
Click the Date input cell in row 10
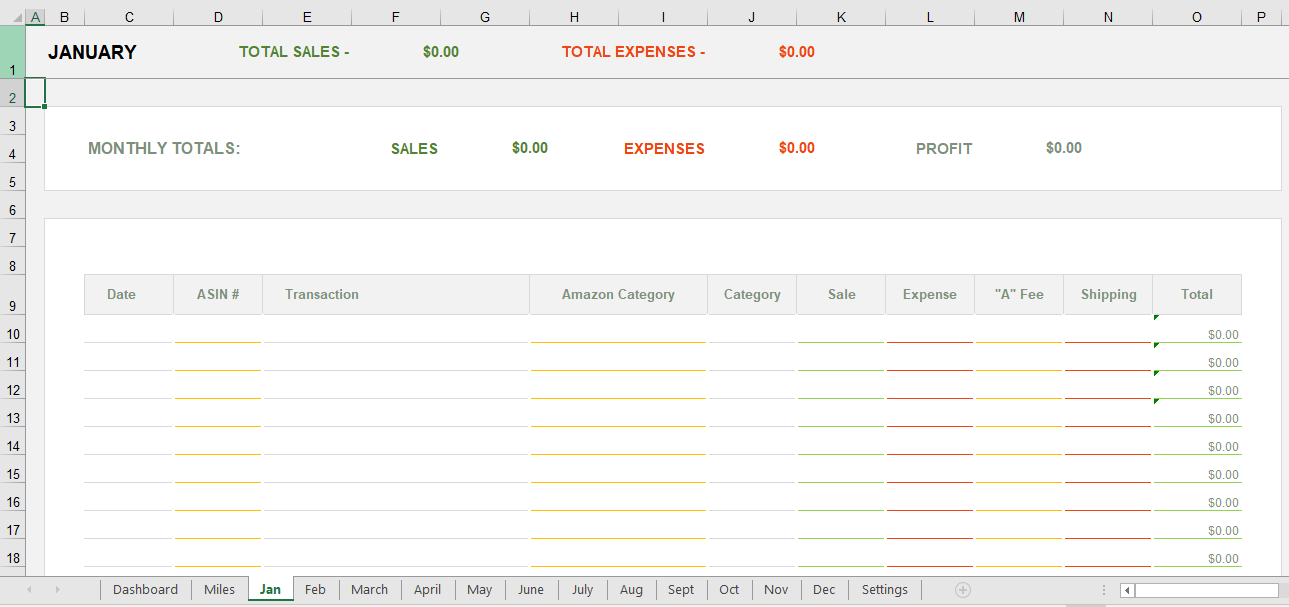point(129,330)
